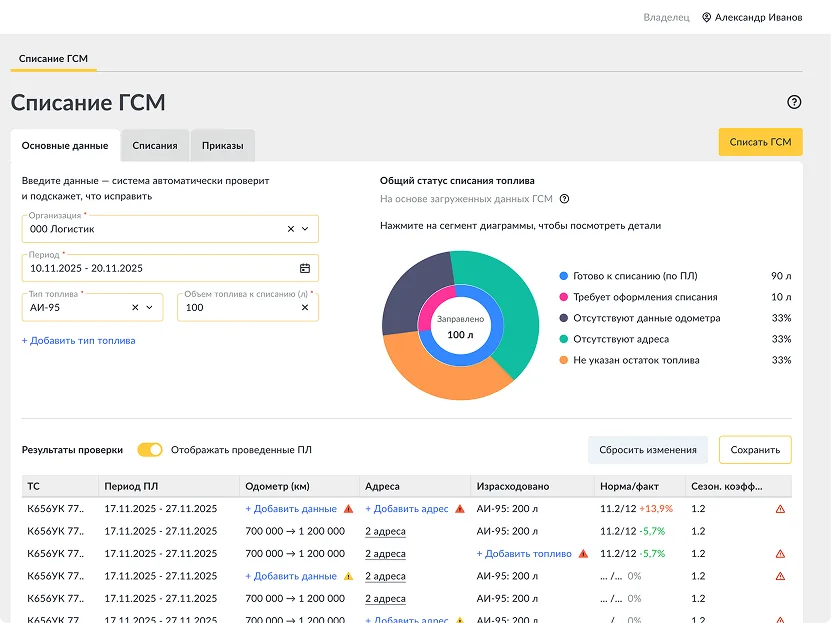Switch to the Списания tab
The width and height of the screenshot is (831, 623).
[x=155, y=146]
